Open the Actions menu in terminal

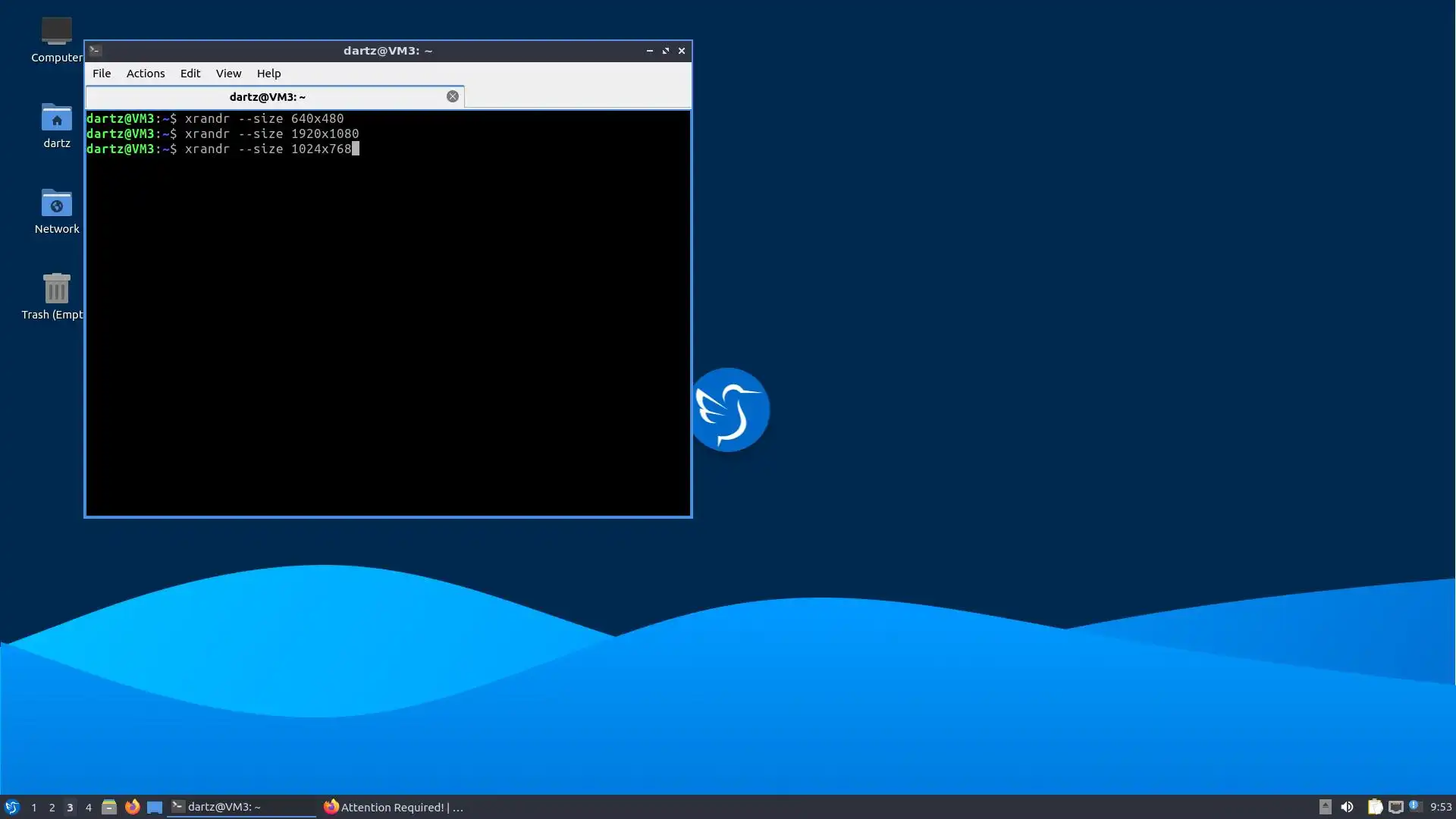[x=145, y=74]
